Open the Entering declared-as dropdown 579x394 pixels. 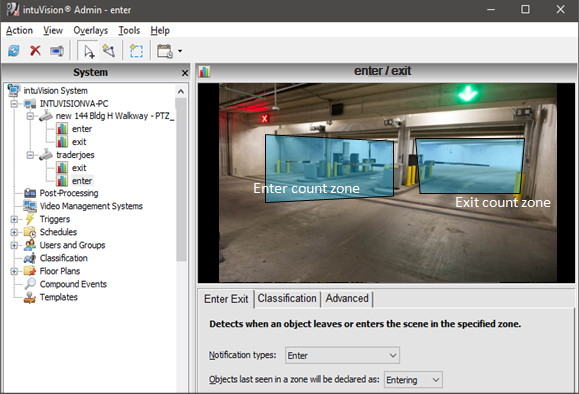pos(413,380)
